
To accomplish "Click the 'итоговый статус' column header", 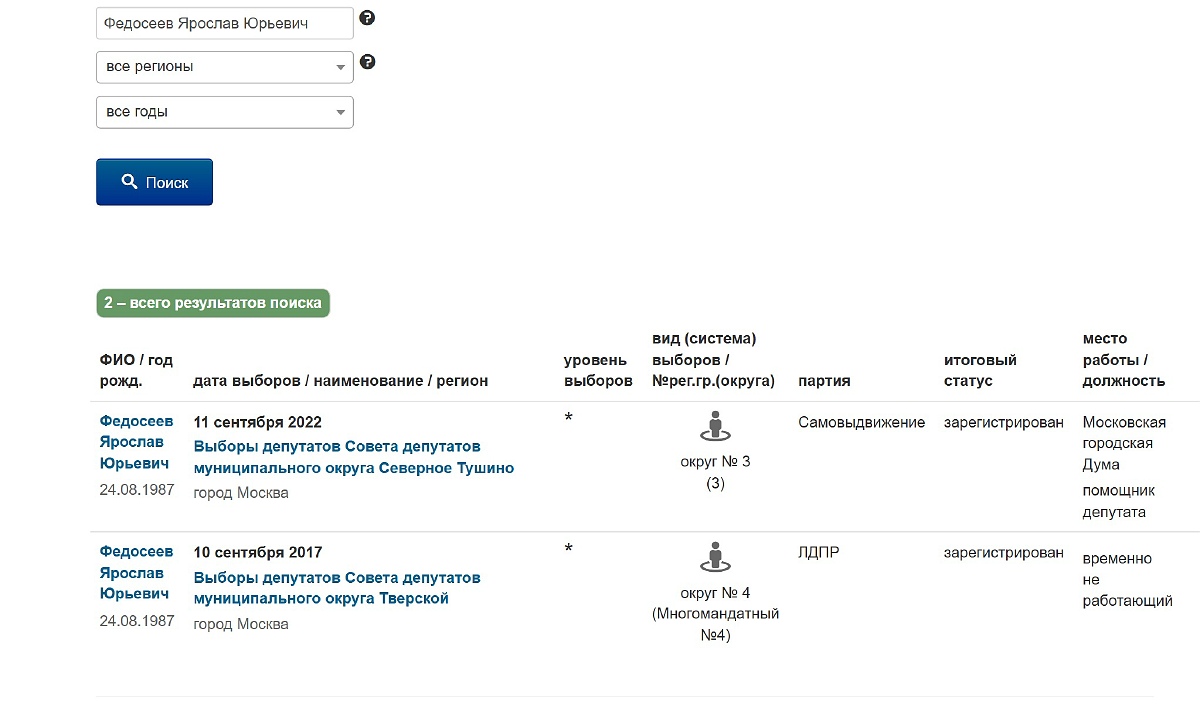I will 980,370.
